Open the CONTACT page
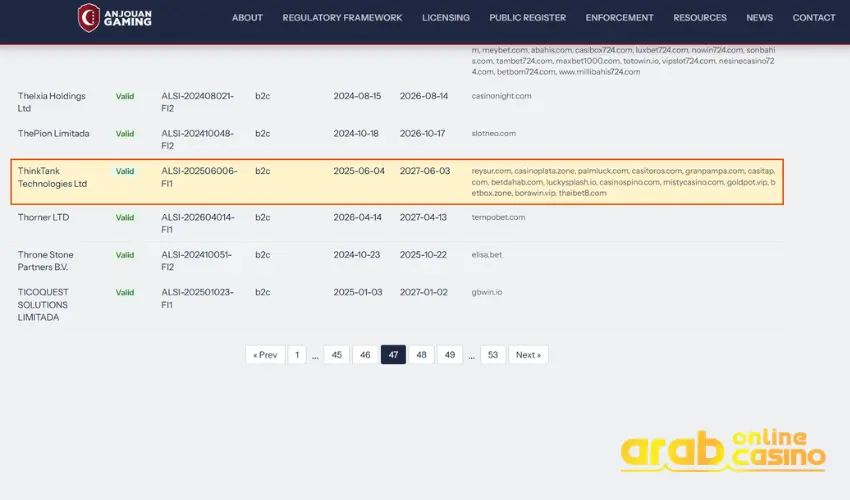Viewport: 850px width, 500px height. 814,18
